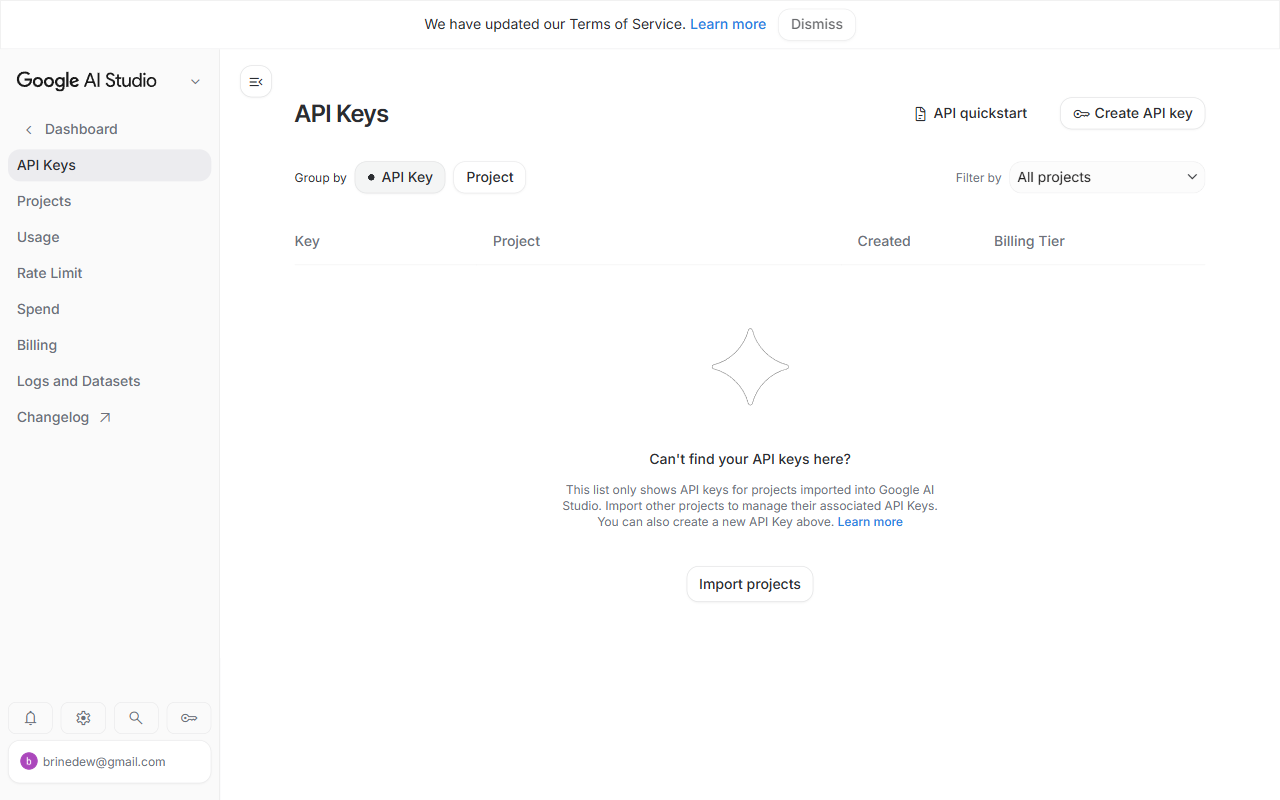Click the Create API key button
1280x800 pixels.
click(1133, 113)
